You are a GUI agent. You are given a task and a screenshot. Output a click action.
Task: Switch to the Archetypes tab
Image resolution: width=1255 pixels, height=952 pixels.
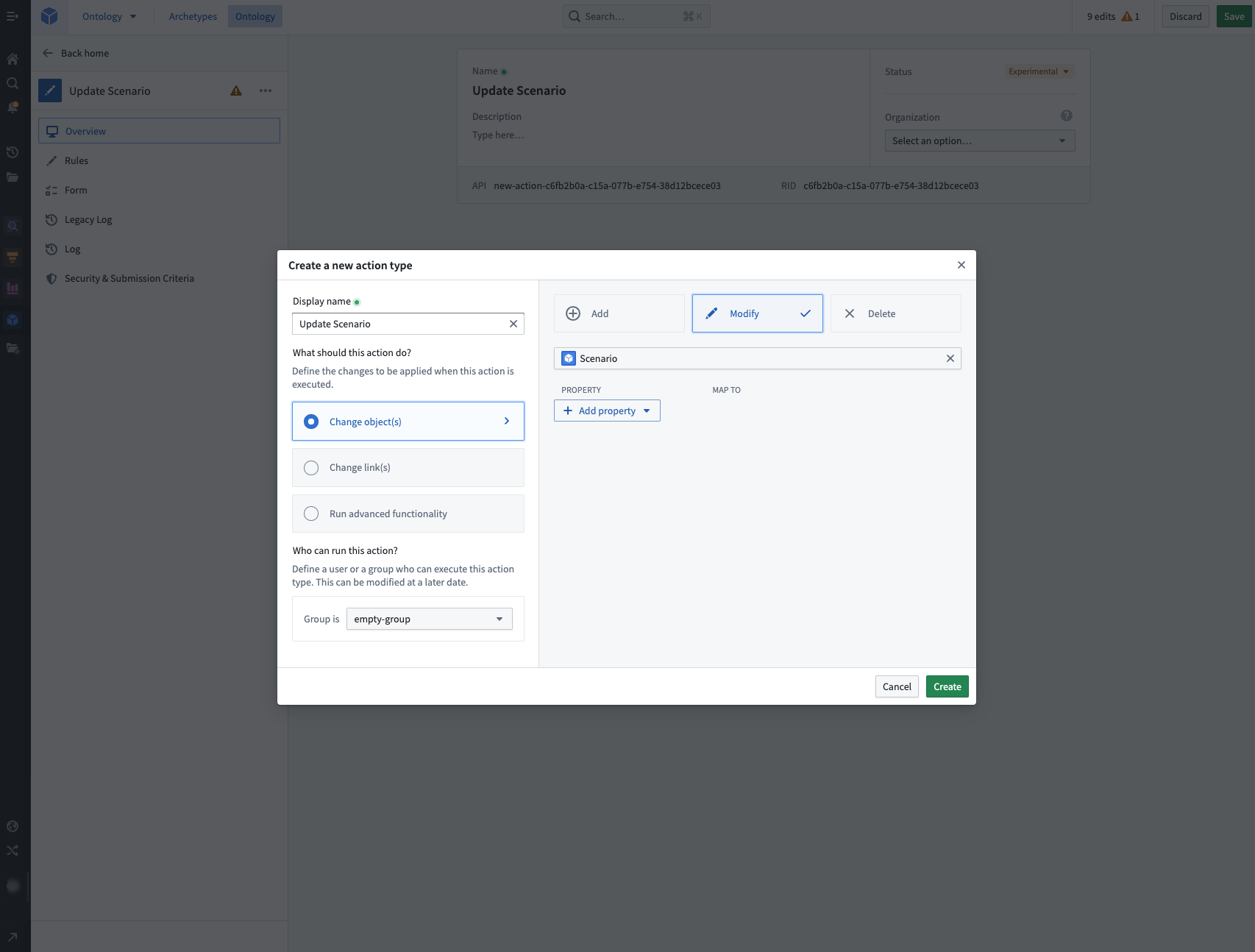[193, 16]
